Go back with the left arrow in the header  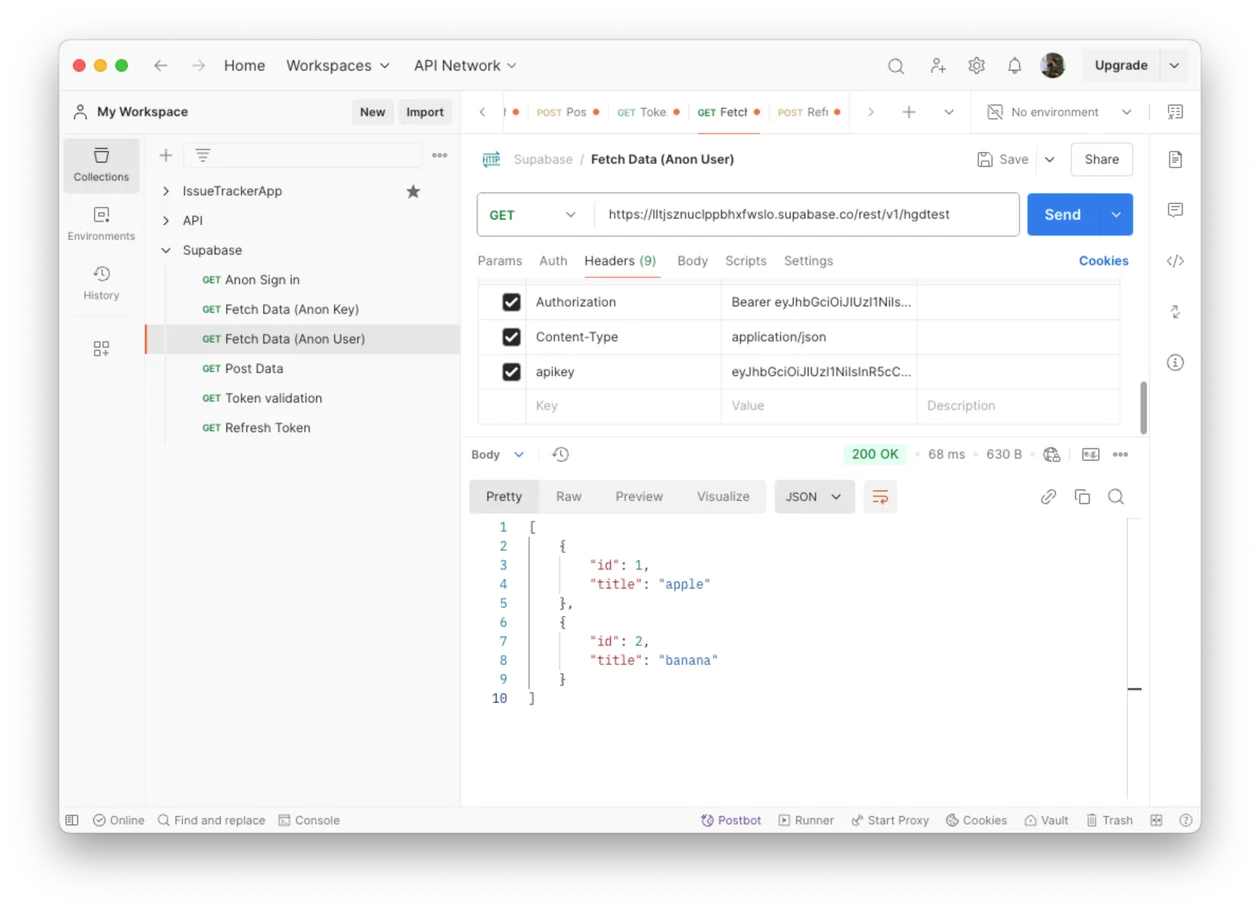161,65
